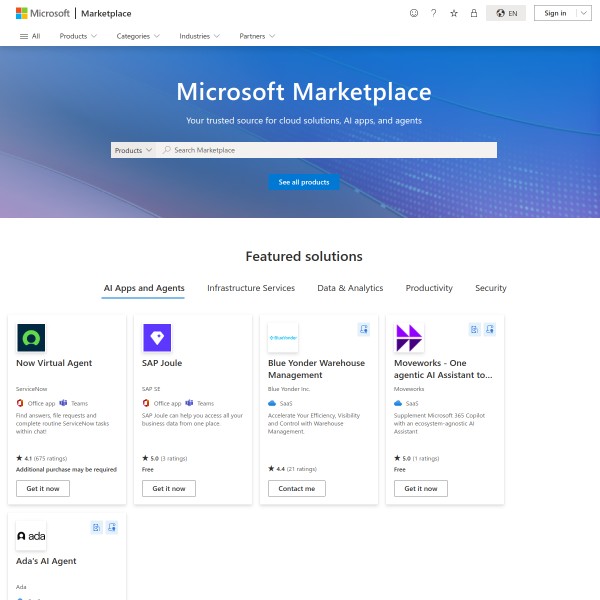Click the Sign in button

(x=555, y=13)
